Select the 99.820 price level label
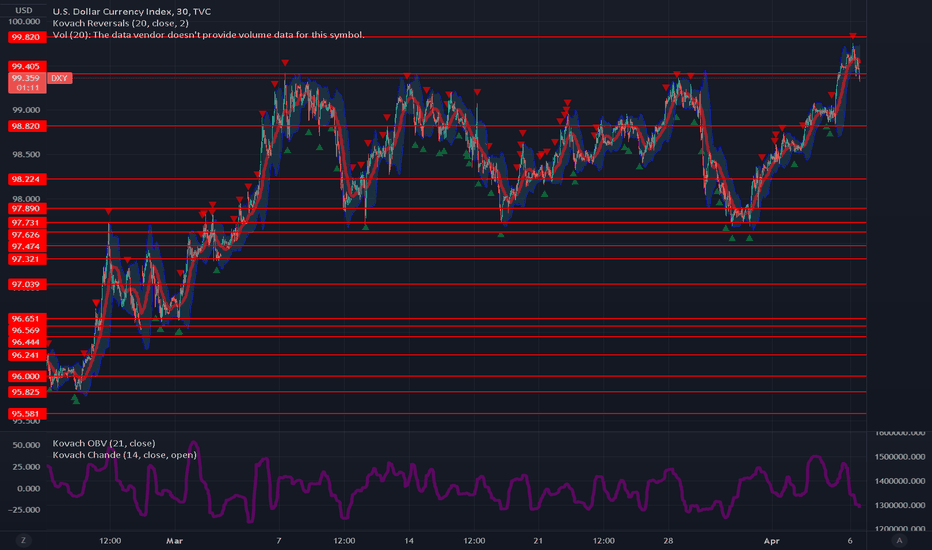This screenshot has height=550, width=932. [27, 37]
